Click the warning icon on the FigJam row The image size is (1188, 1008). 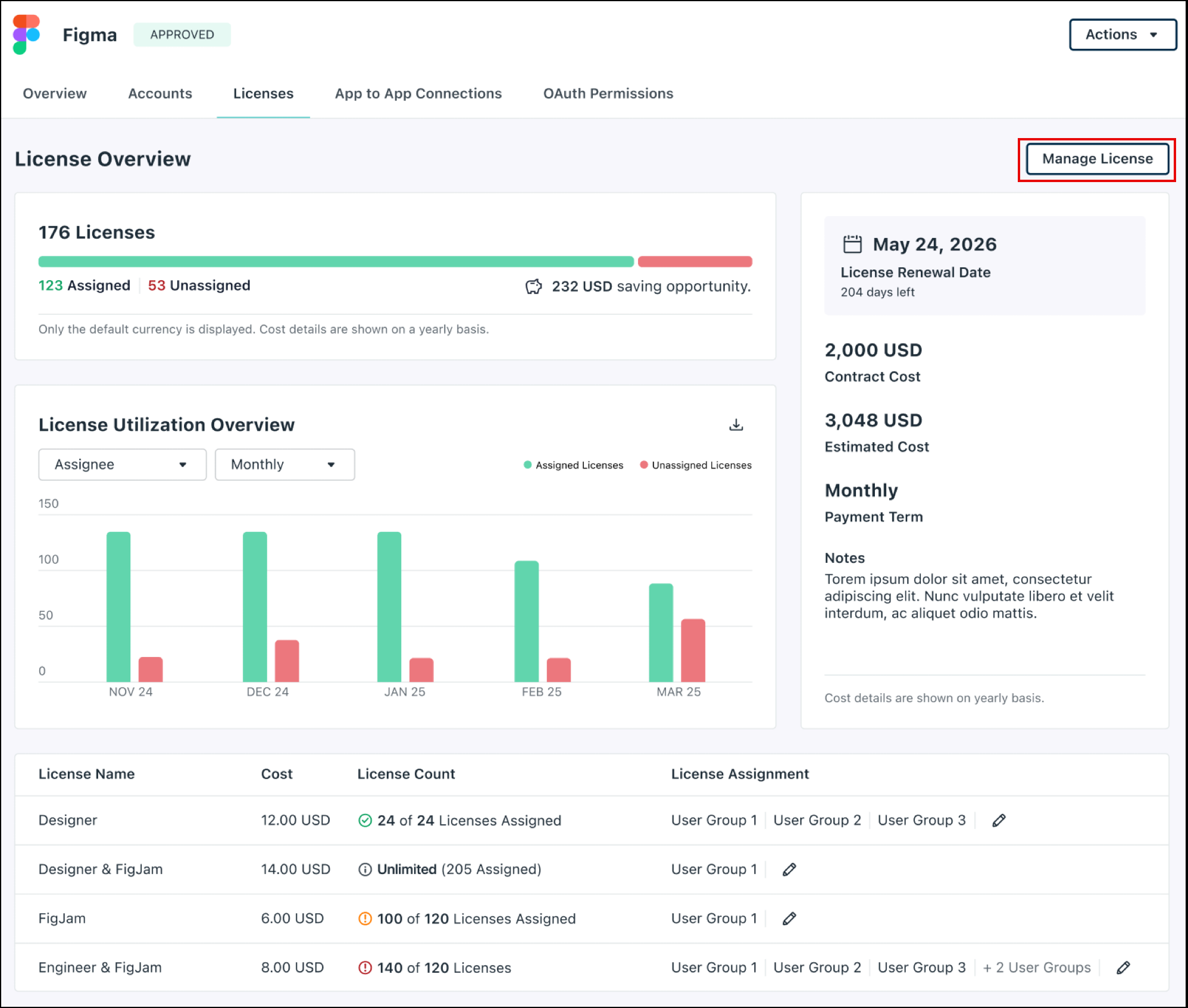365,918
